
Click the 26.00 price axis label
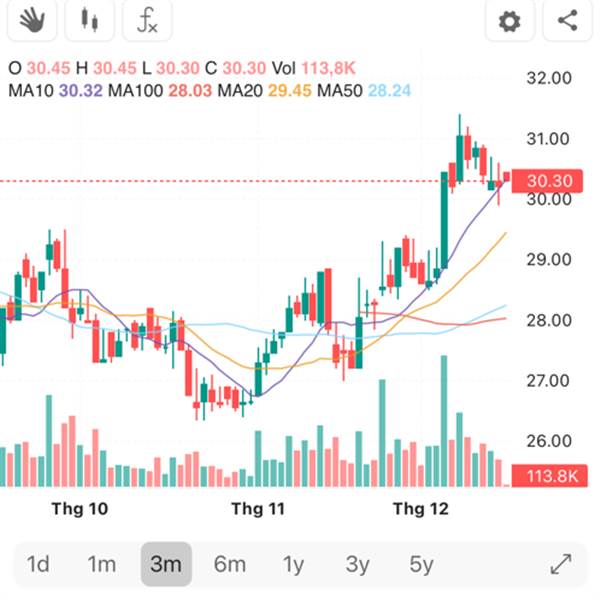coord(549,441)
